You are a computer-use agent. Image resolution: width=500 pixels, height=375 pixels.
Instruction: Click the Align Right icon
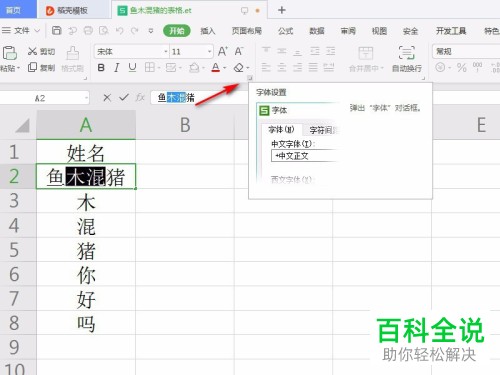(298, 68)
